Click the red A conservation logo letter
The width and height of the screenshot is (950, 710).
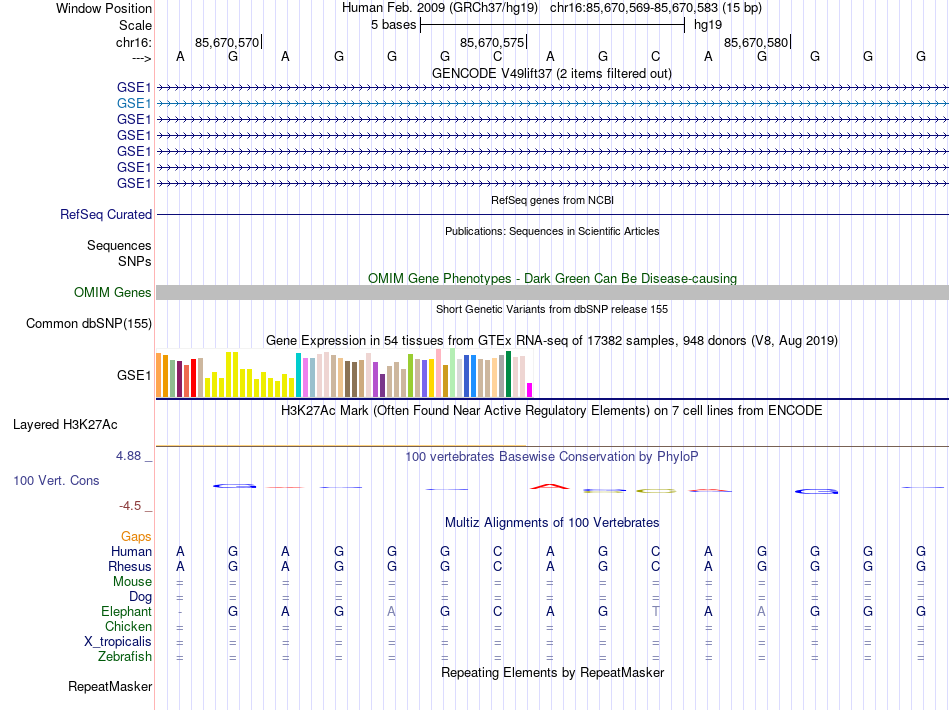(550, 486)
